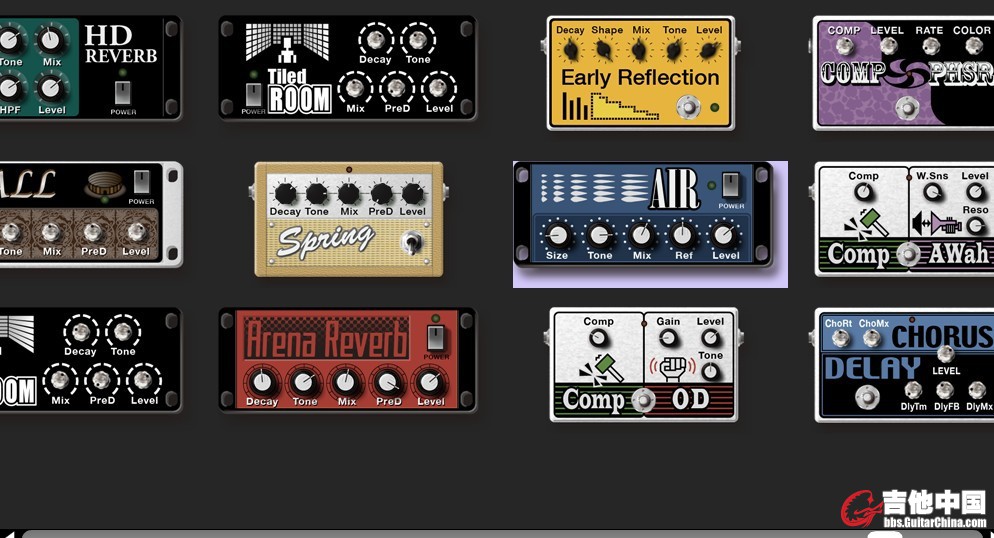The image size is (994, 538).
Task: Select the Shape knob on Early Reflection
Action: click(x=606, y=47)
